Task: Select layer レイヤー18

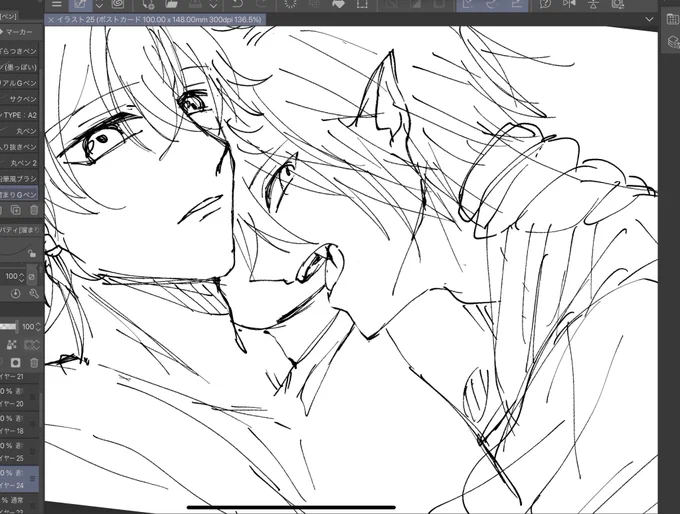Action: pos(19,425)
